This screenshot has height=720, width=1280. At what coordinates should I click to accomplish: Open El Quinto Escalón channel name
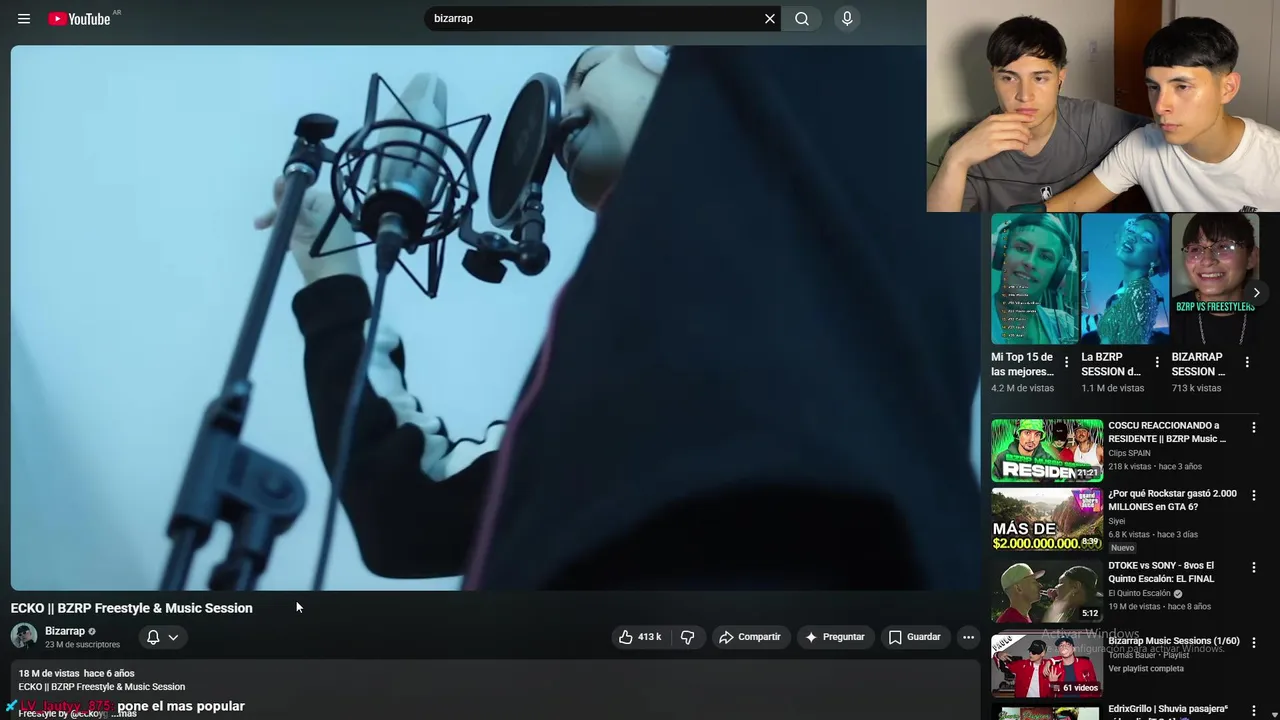click(1139, 593)
